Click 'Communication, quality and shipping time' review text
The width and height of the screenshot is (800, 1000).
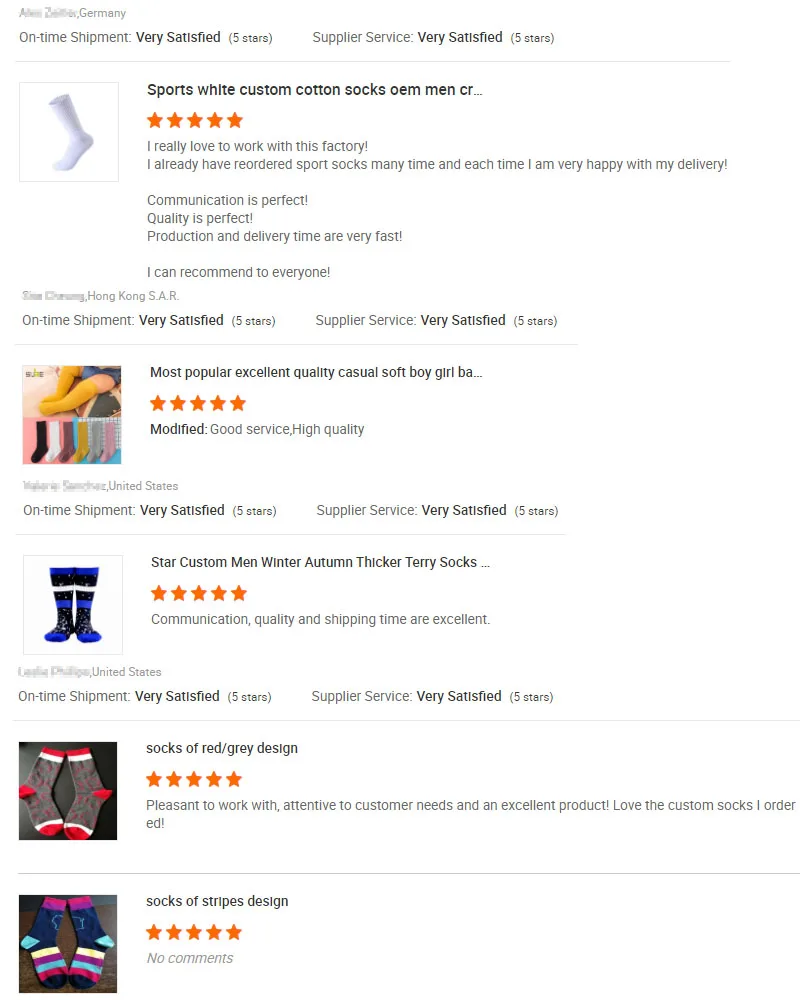click(x=321, y=619)
